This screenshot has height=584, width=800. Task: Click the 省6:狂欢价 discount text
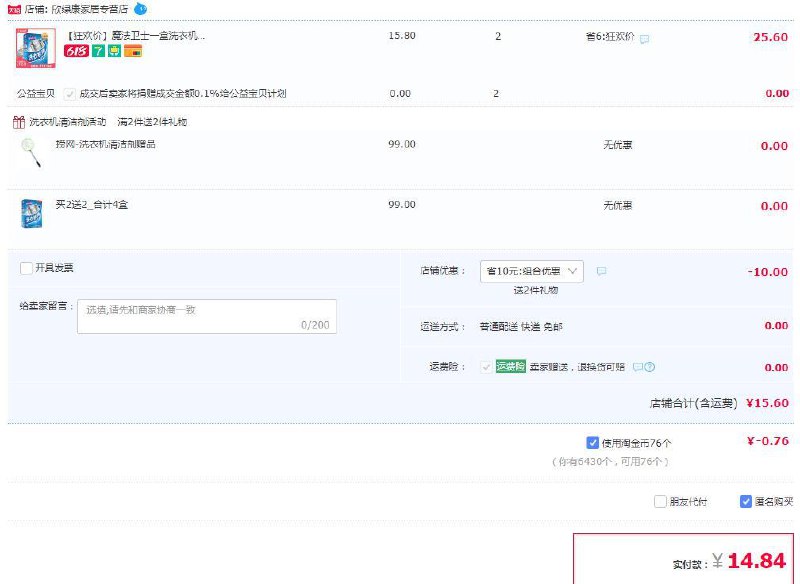pos(610,37)
